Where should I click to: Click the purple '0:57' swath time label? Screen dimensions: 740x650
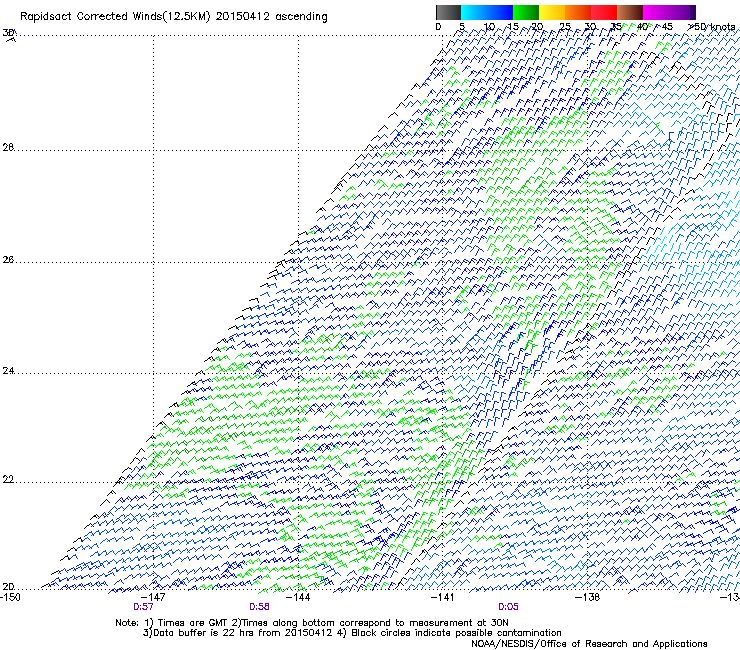[143, 607]
